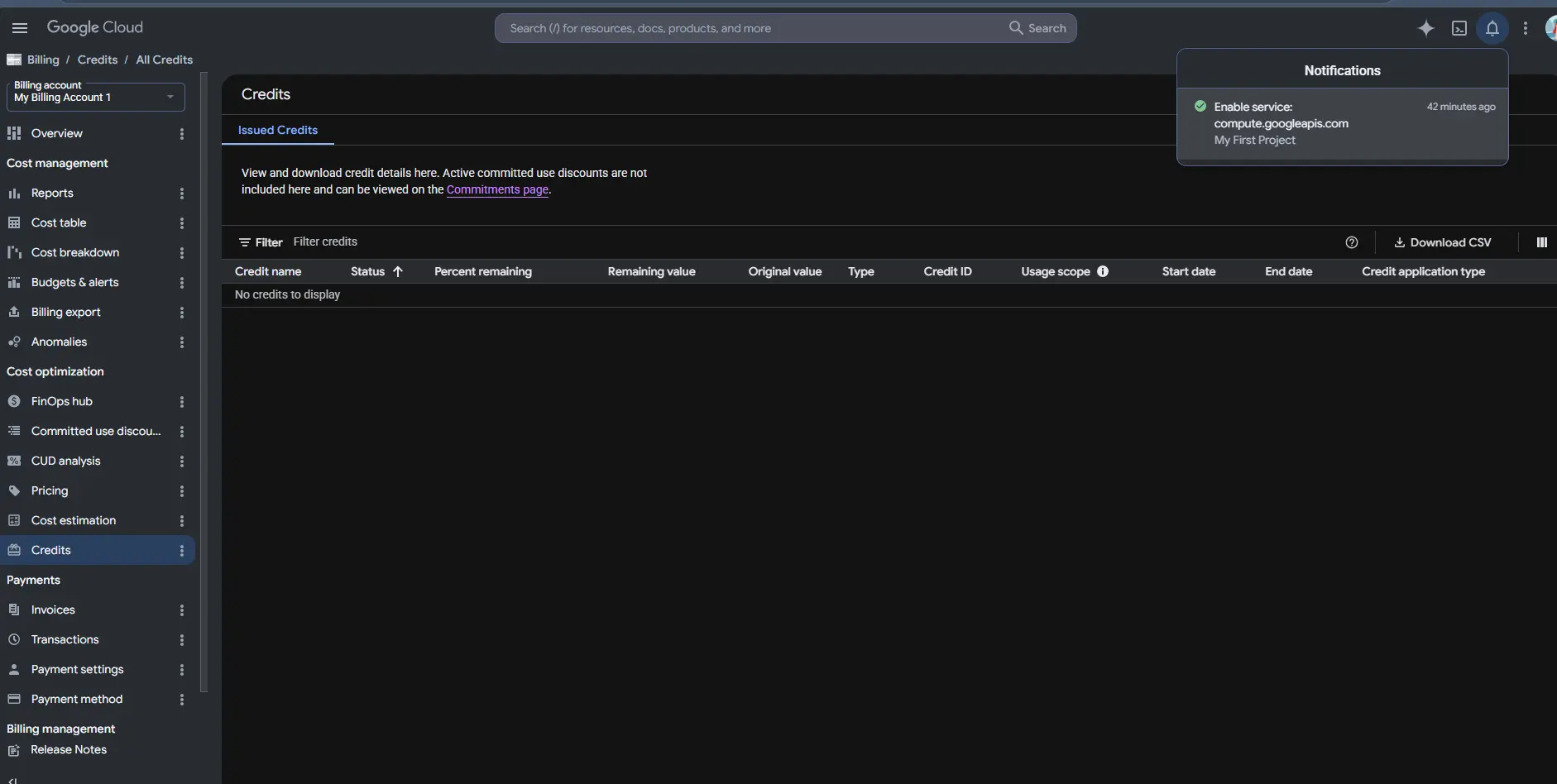Click the Committed use discounts sidebar icon
The height and width of the screenshot is (784, 1557).
14,431
